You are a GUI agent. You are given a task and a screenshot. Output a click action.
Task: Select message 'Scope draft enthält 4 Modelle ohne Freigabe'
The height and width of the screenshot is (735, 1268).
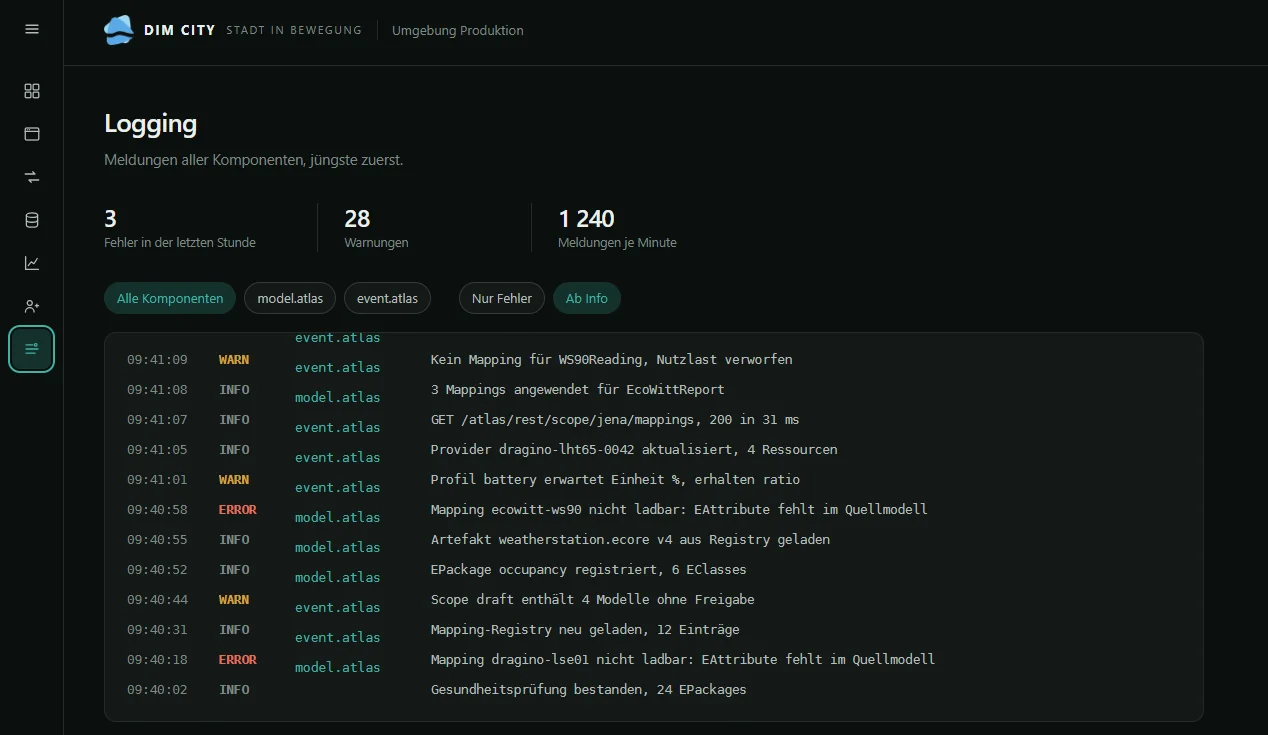(x=592, y=599)
